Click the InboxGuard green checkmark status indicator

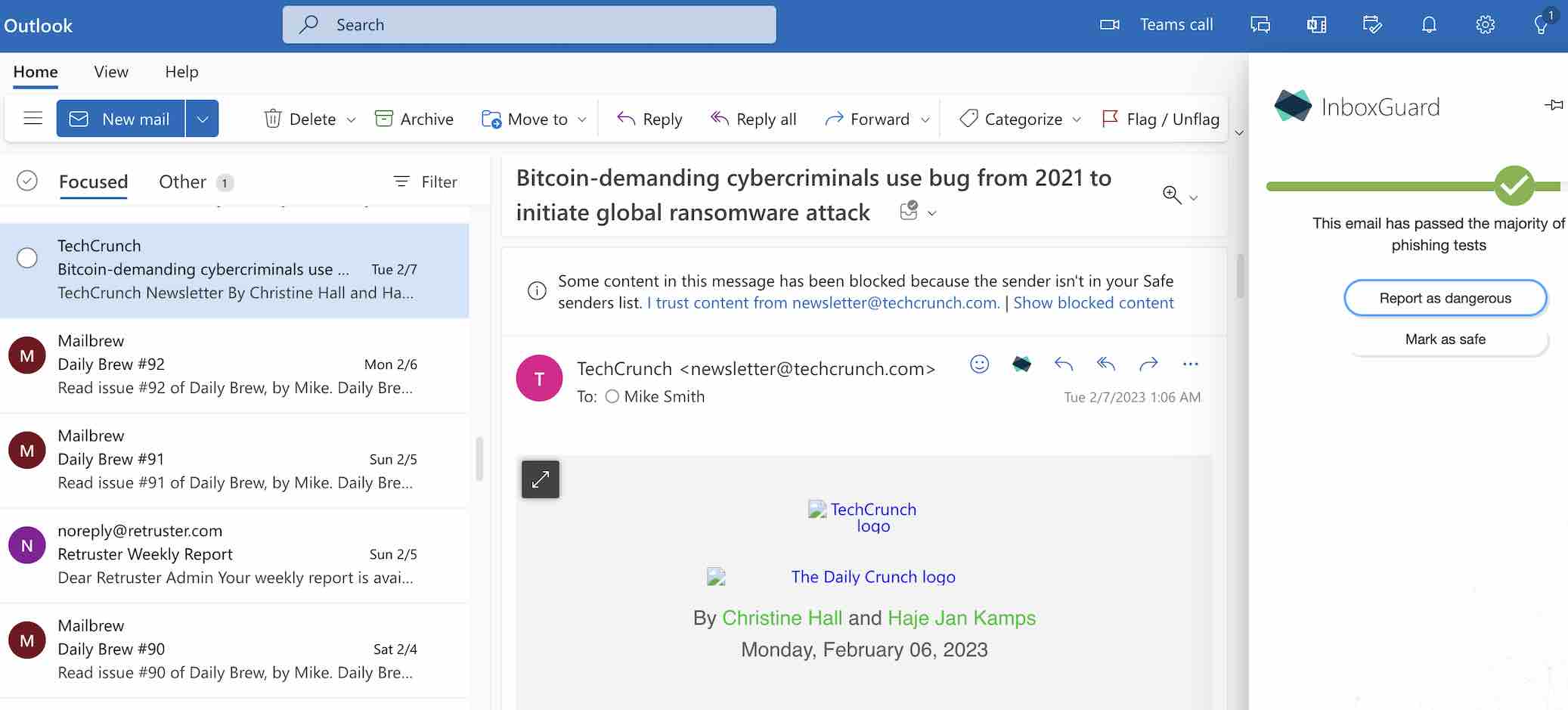click(1514, 185)
